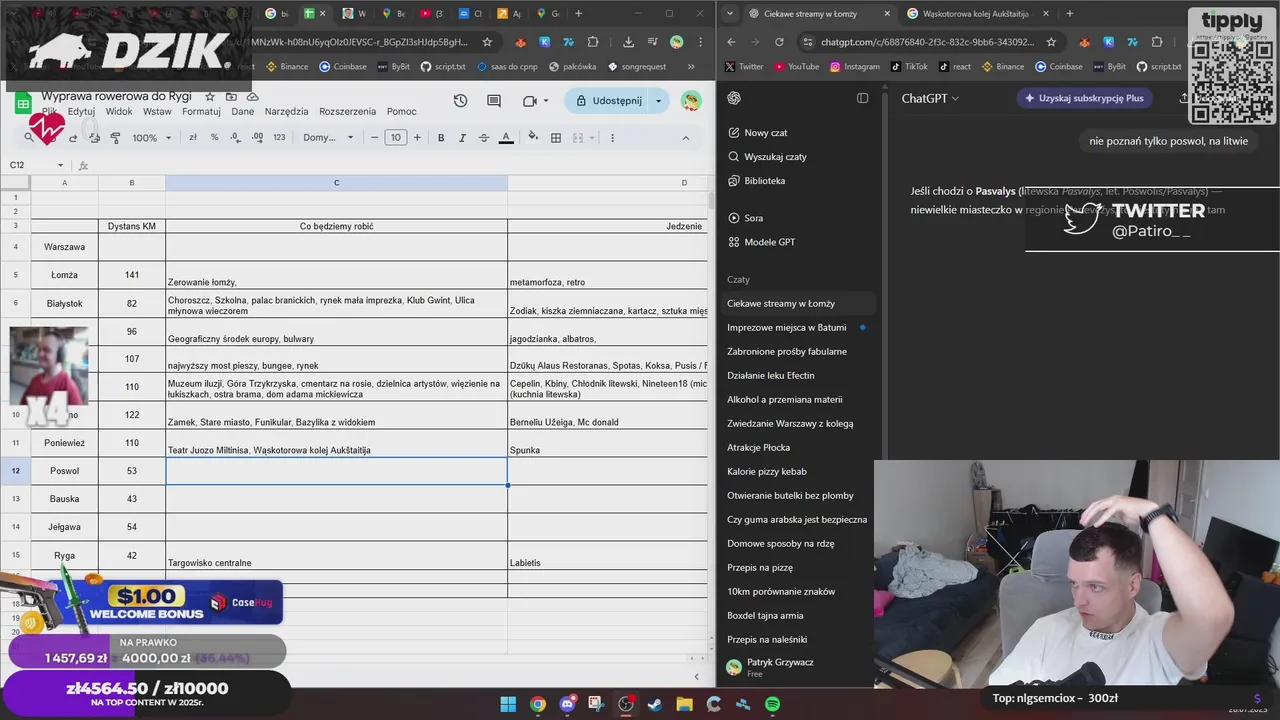Toggle the ChatGPT sidebar panel
This screenshot has height=720, width=1280.
pyautogui.click(x=862, y=98)
